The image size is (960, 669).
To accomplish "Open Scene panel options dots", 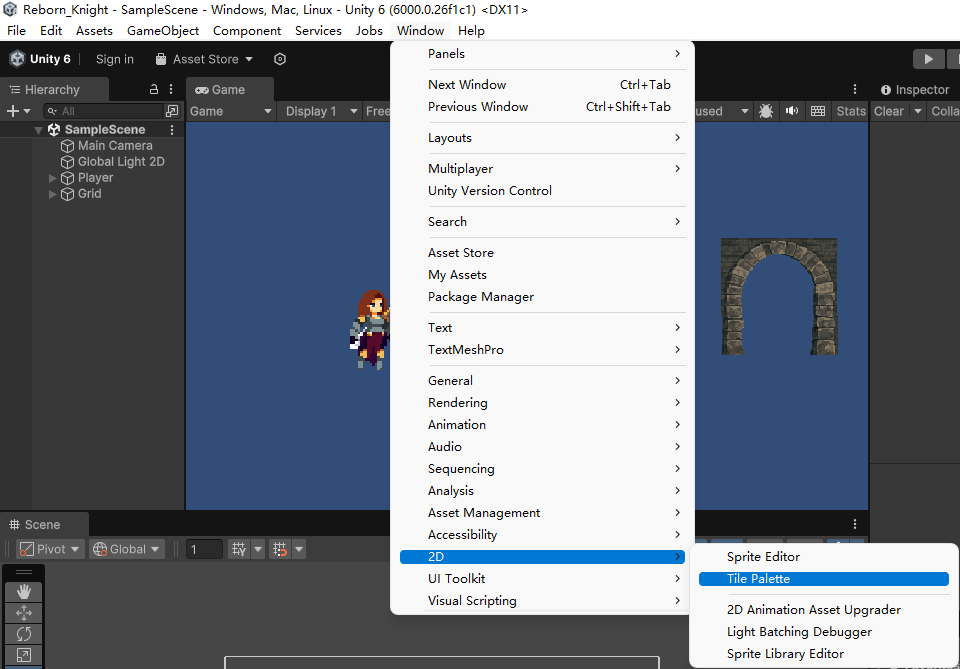I will click(855, 525).
